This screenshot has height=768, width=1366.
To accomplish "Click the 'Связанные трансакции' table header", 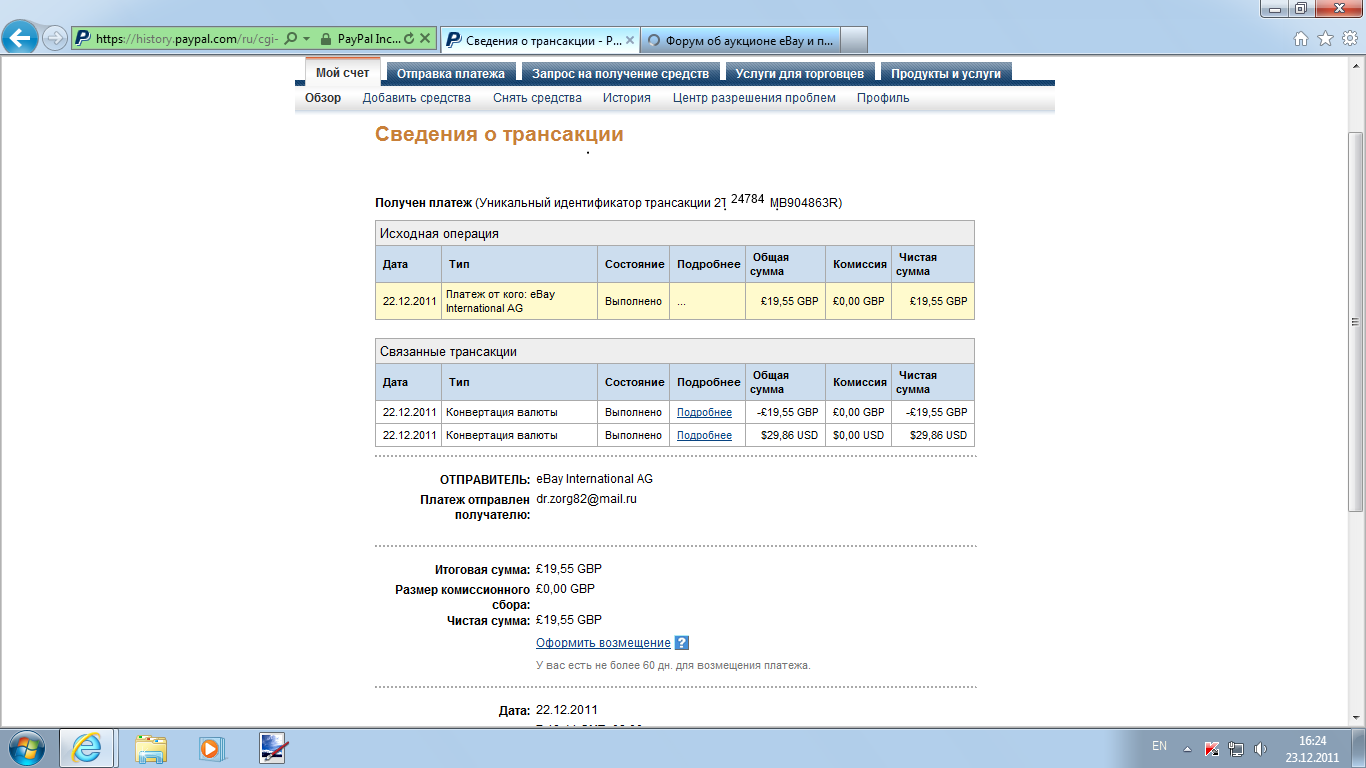I will (x=674, y=351).
